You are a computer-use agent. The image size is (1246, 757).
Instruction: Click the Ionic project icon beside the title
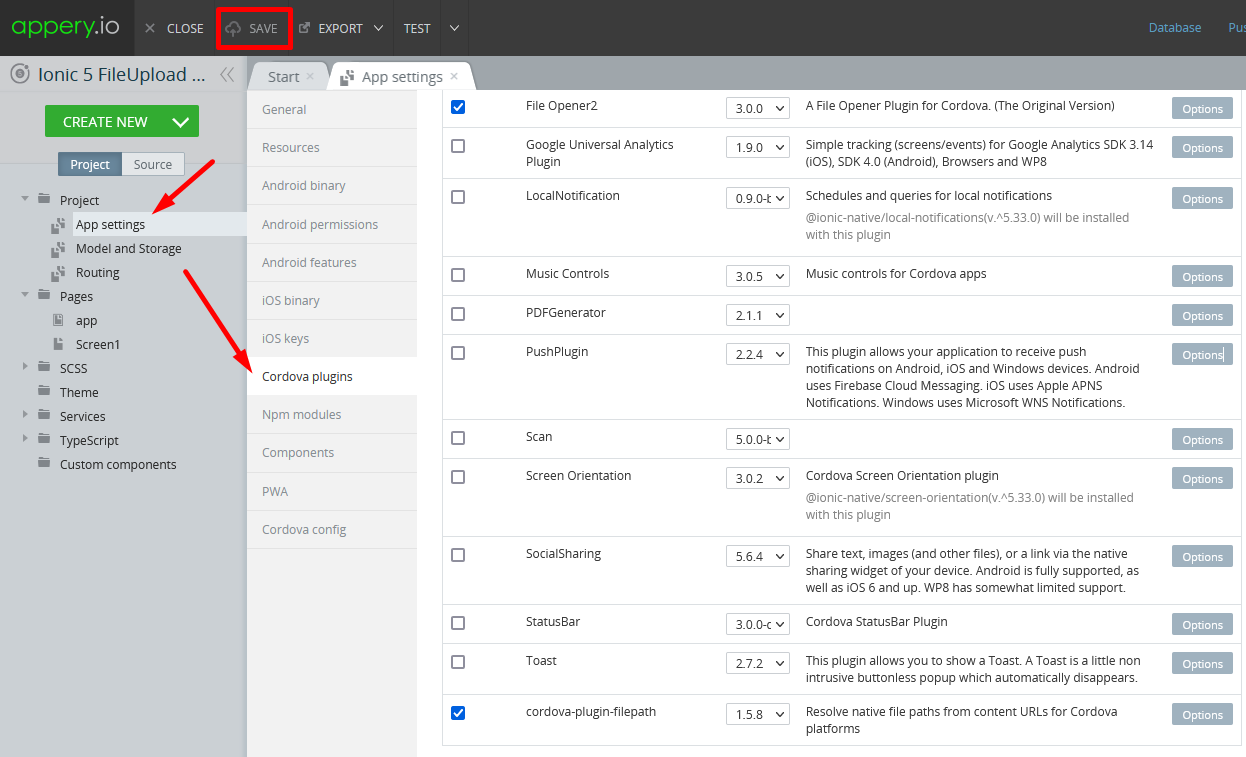[19, 74]
